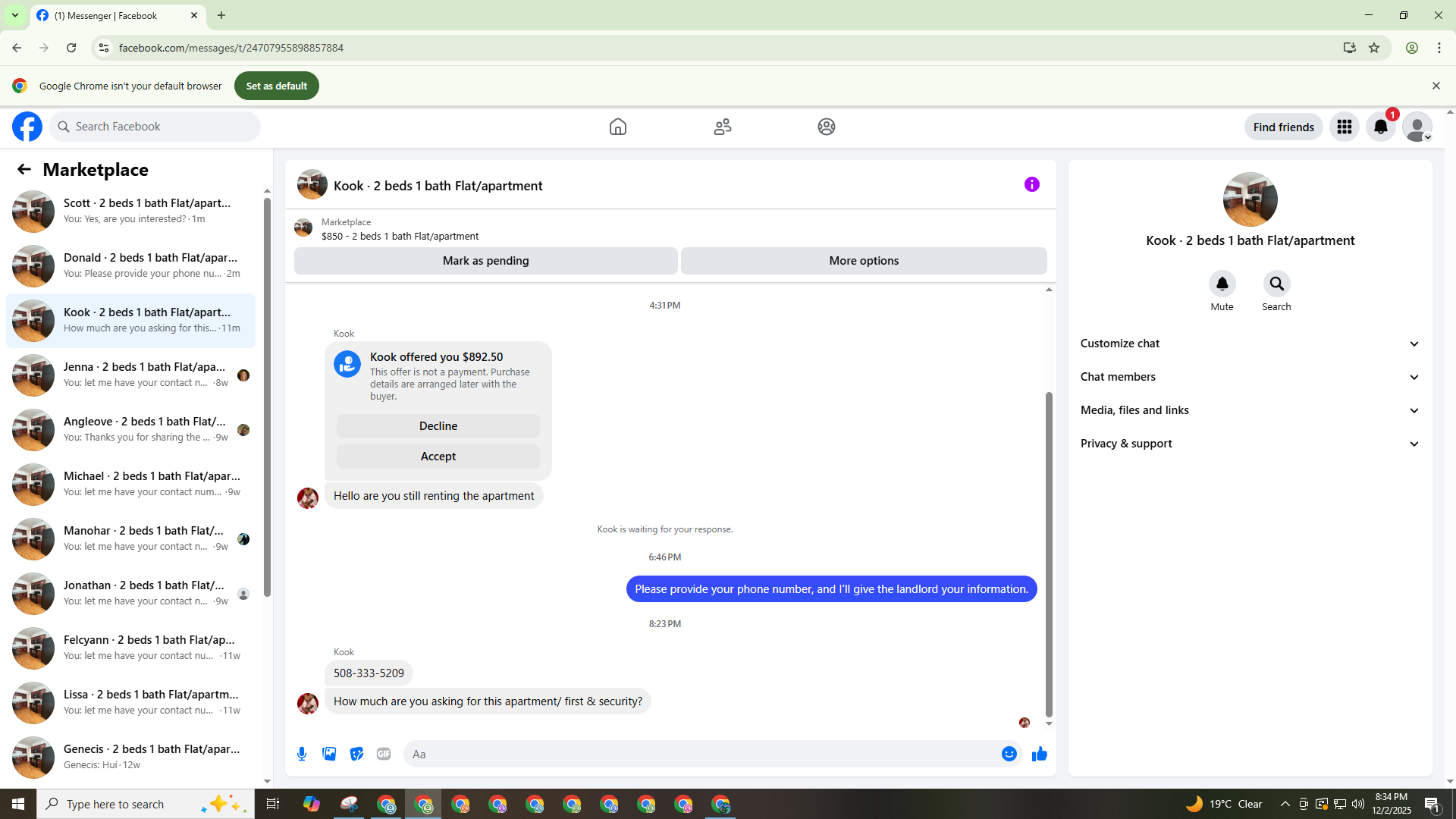Open the Facebook notifications bell

point(1380,127)
